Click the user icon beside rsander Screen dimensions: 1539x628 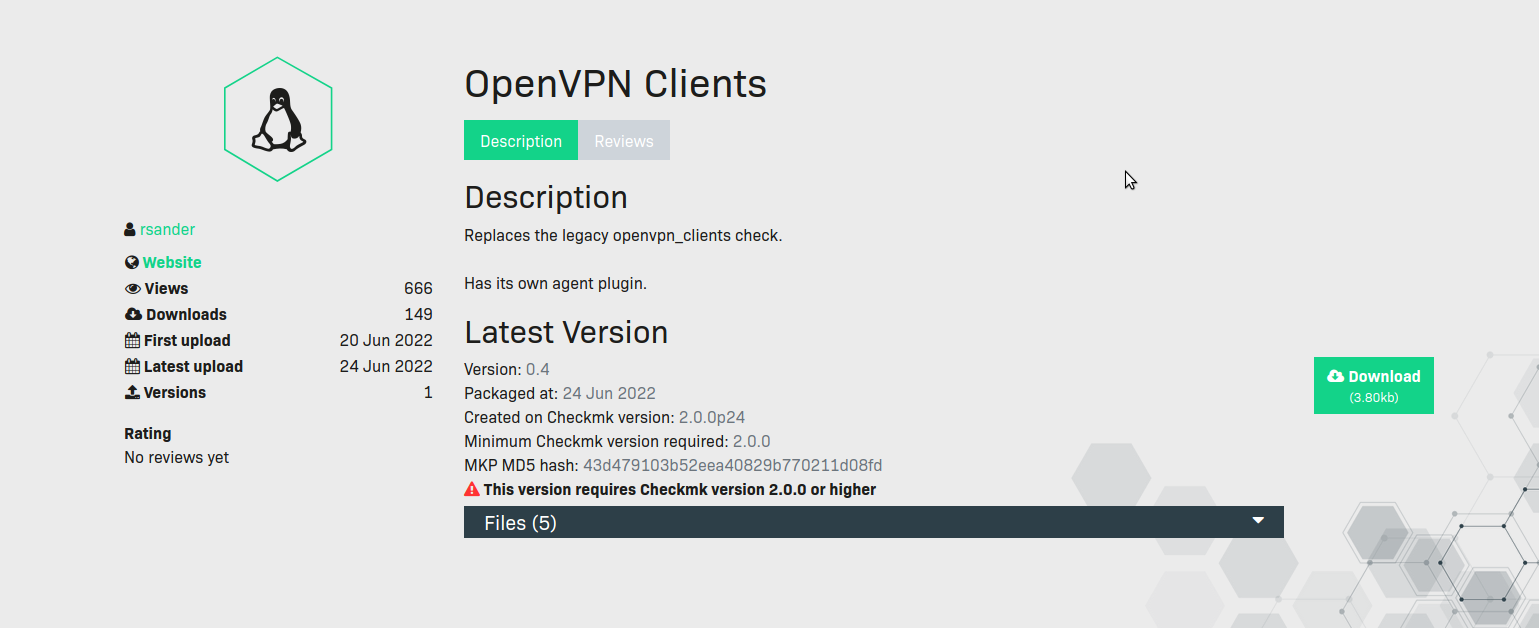point(130,230)
